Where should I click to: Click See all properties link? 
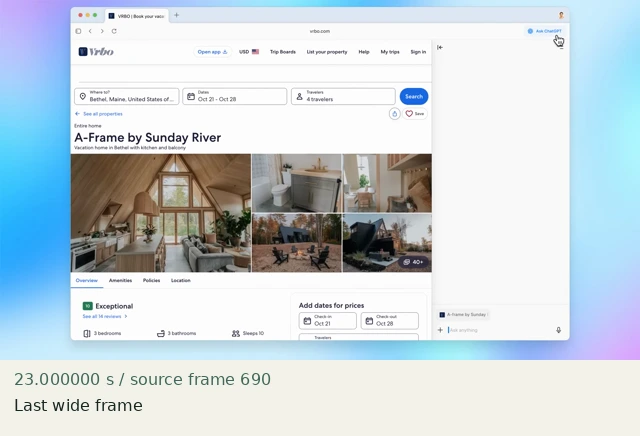99,114
